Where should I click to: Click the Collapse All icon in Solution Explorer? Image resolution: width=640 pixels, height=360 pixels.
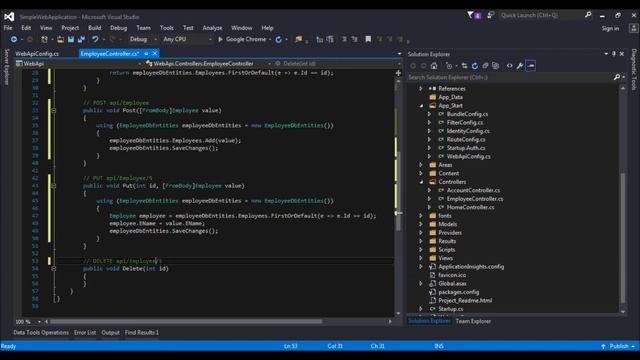coord(485,66)
